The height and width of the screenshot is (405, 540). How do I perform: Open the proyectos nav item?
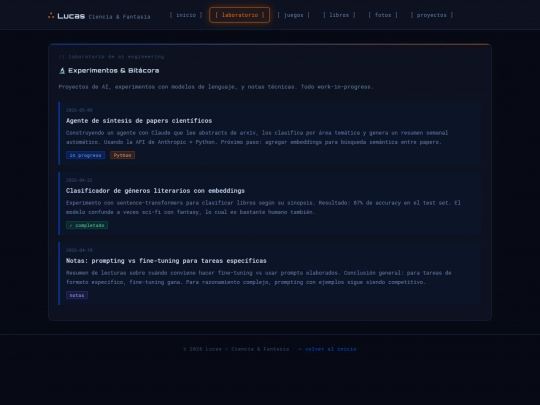click(432, 15)
